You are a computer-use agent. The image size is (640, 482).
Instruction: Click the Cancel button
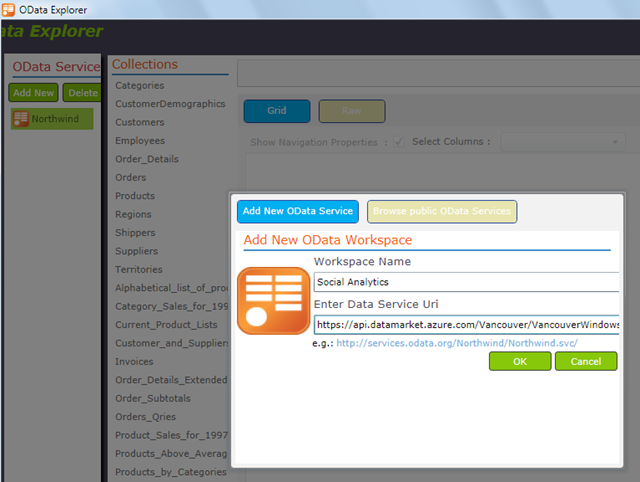pos(586,361)
